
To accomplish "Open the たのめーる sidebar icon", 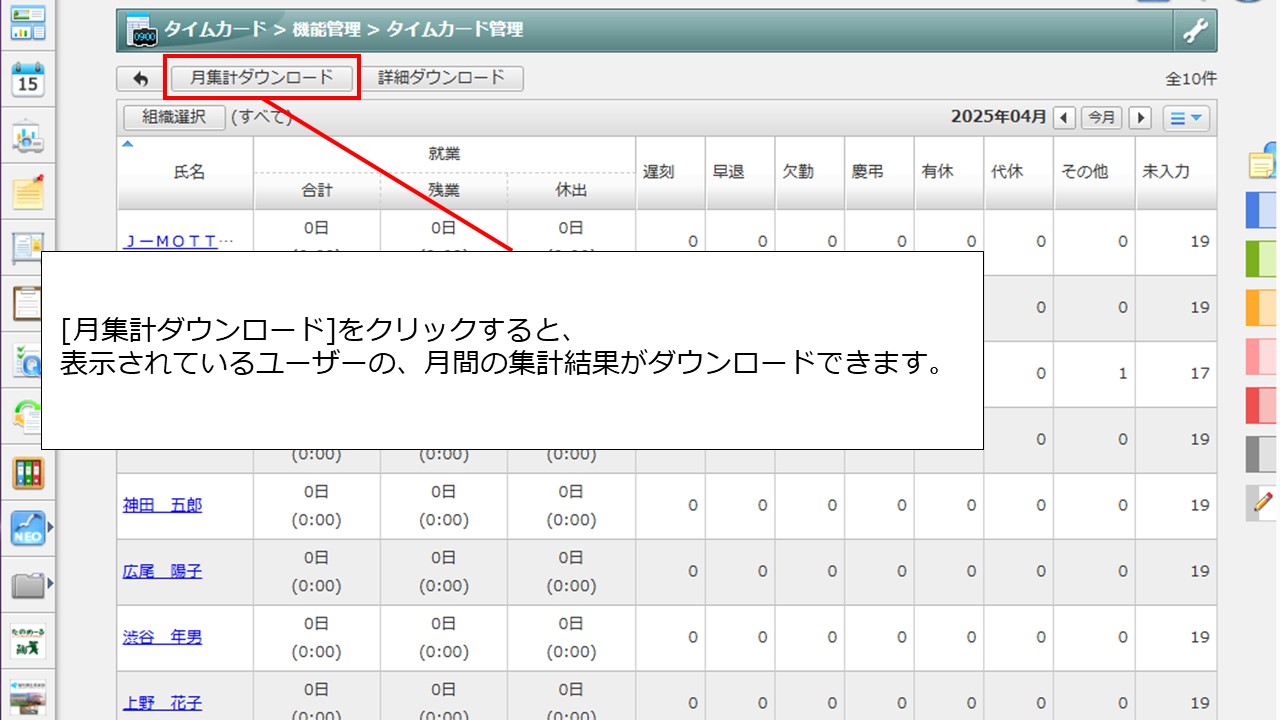I will [28, 640].
